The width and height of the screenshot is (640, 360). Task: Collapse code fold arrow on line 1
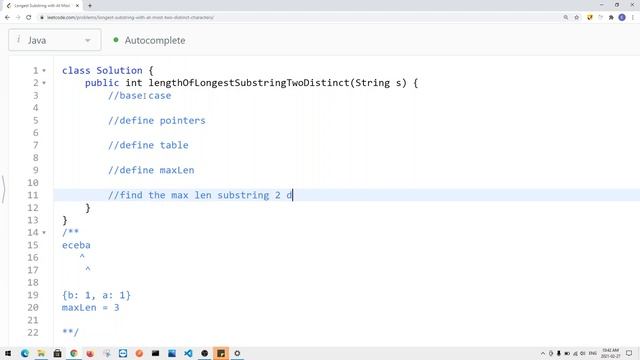click(x=44, y=71)
